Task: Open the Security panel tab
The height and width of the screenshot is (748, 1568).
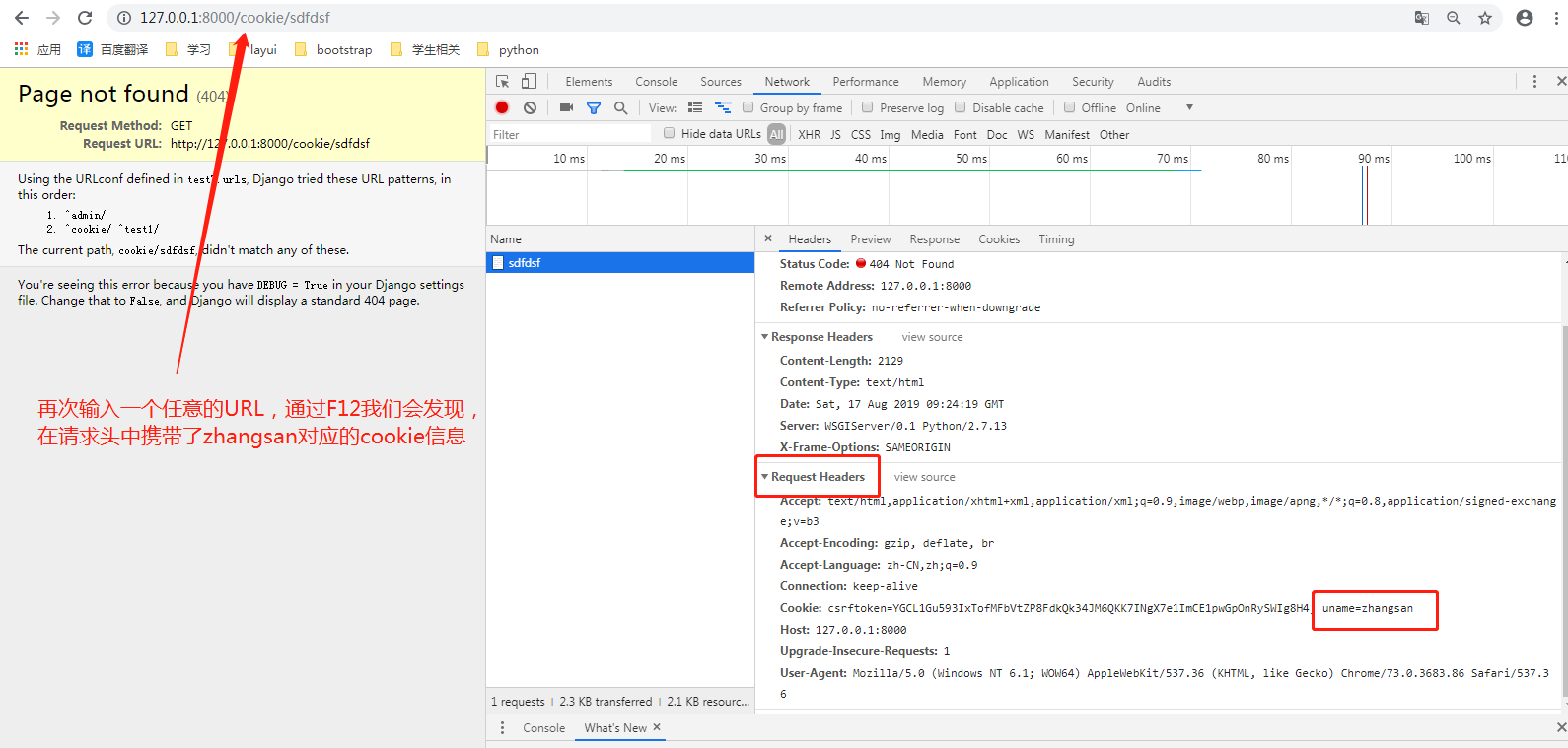Action: coord(1093,82)
